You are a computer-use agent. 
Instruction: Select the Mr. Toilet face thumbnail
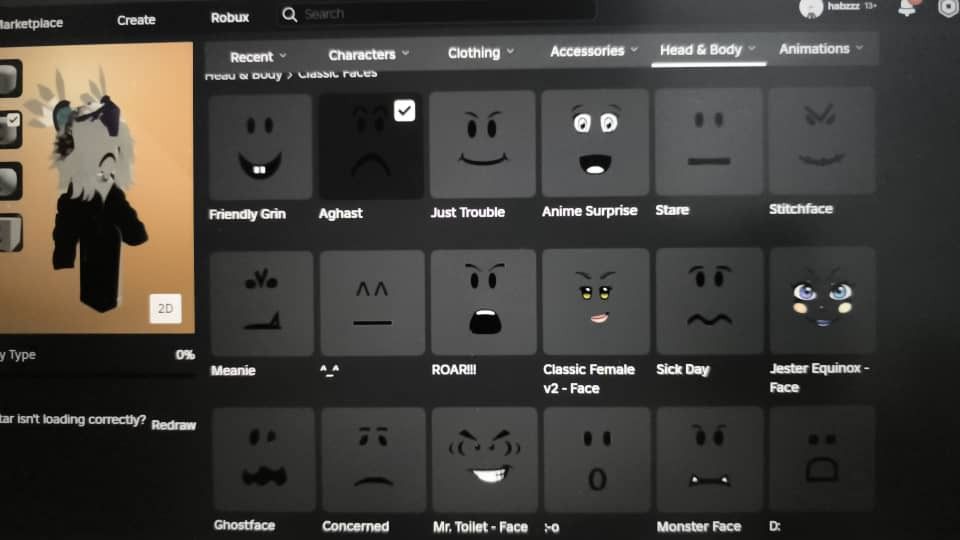(484, 460)
